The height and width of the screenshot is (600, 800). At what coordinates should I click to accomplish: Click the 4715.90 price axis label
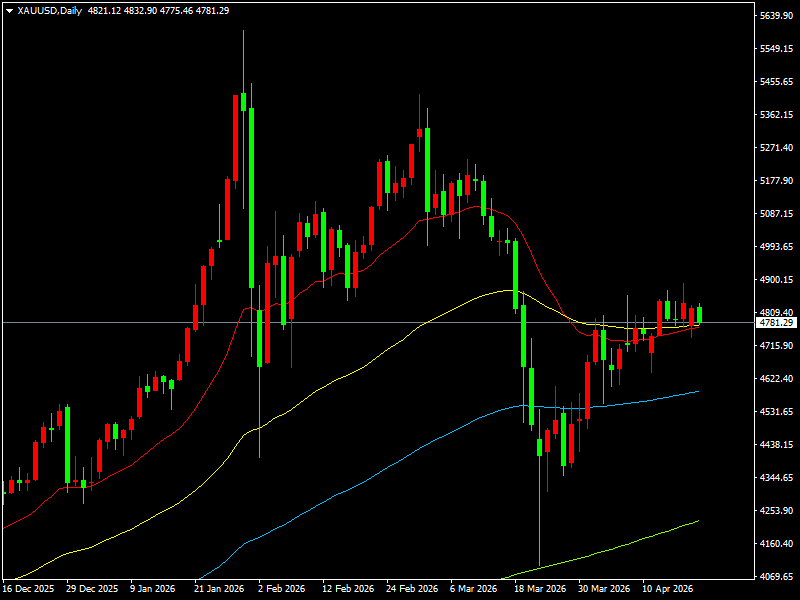[777, 345]
